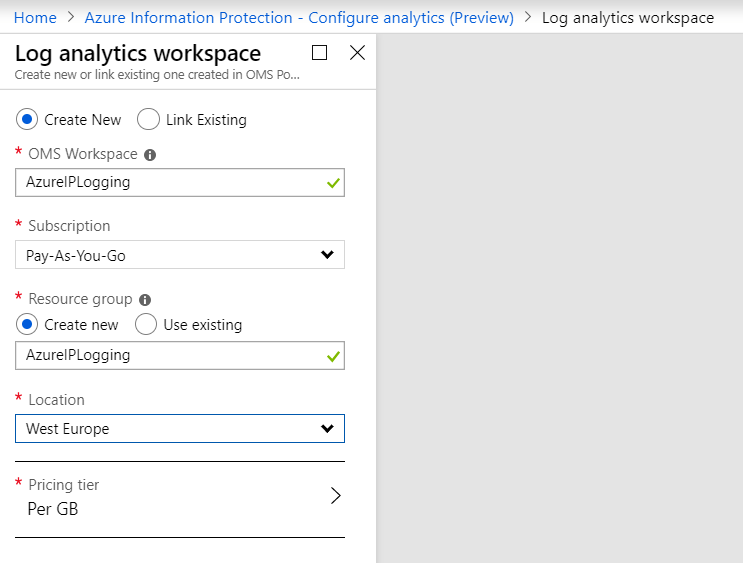Image resolution: width=743 pixels, height=563 pixels.
Task: Open the Pricing tier Per GB selector
Action: (180, 497)
